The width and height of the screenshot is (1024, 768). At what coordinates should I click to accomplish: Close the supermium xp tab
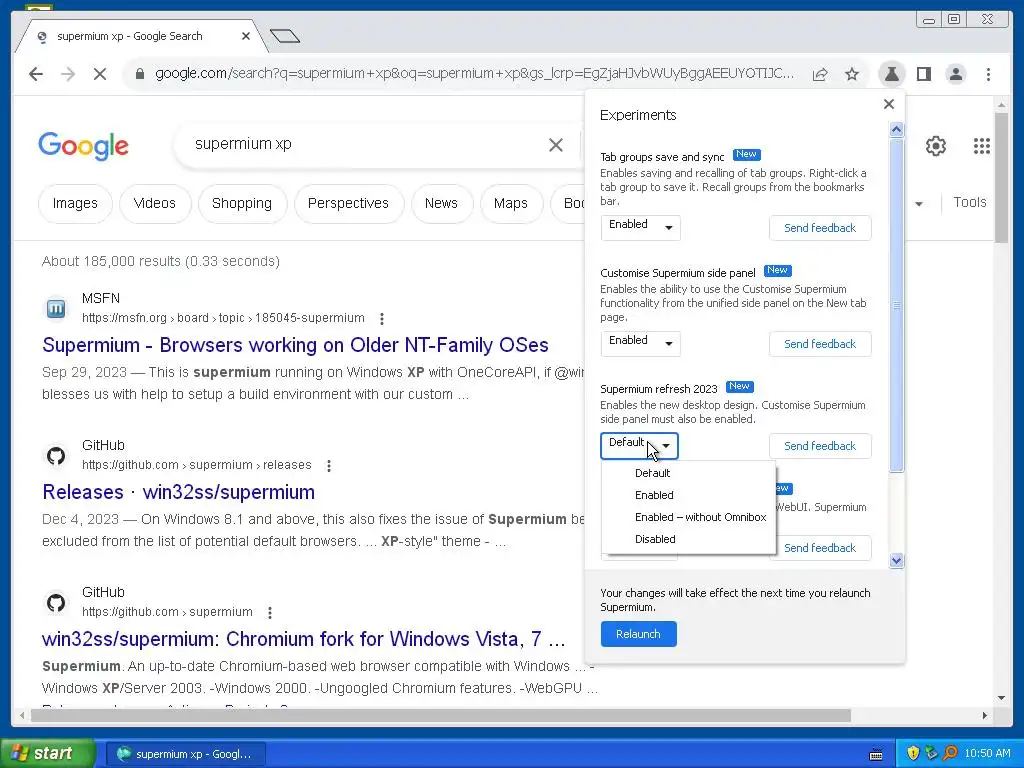[246, 36]
